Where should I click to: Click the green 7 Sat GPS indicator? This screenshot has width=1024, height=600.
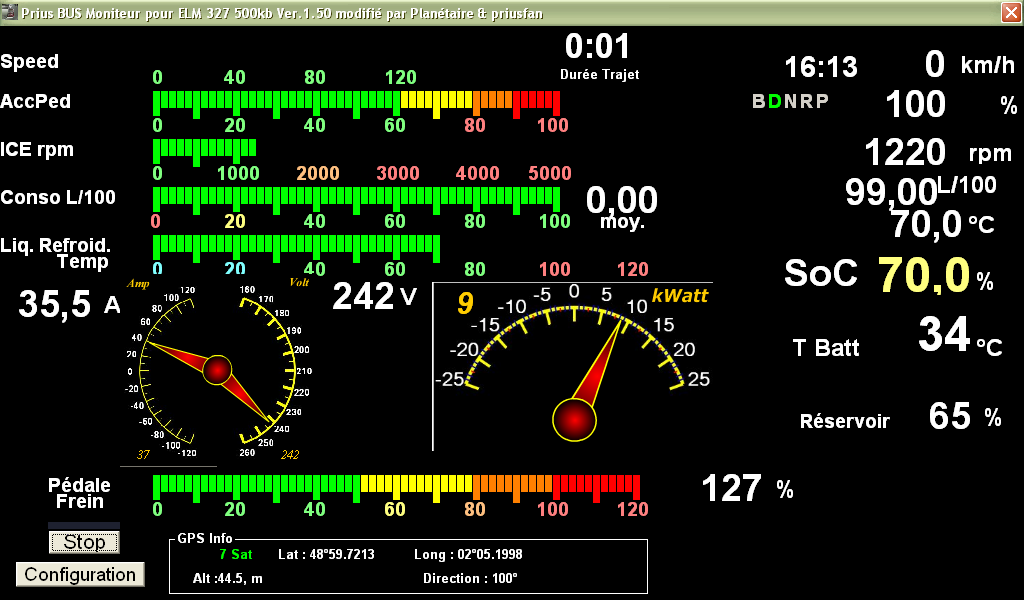pyautogui.click(x=236, y=554)
